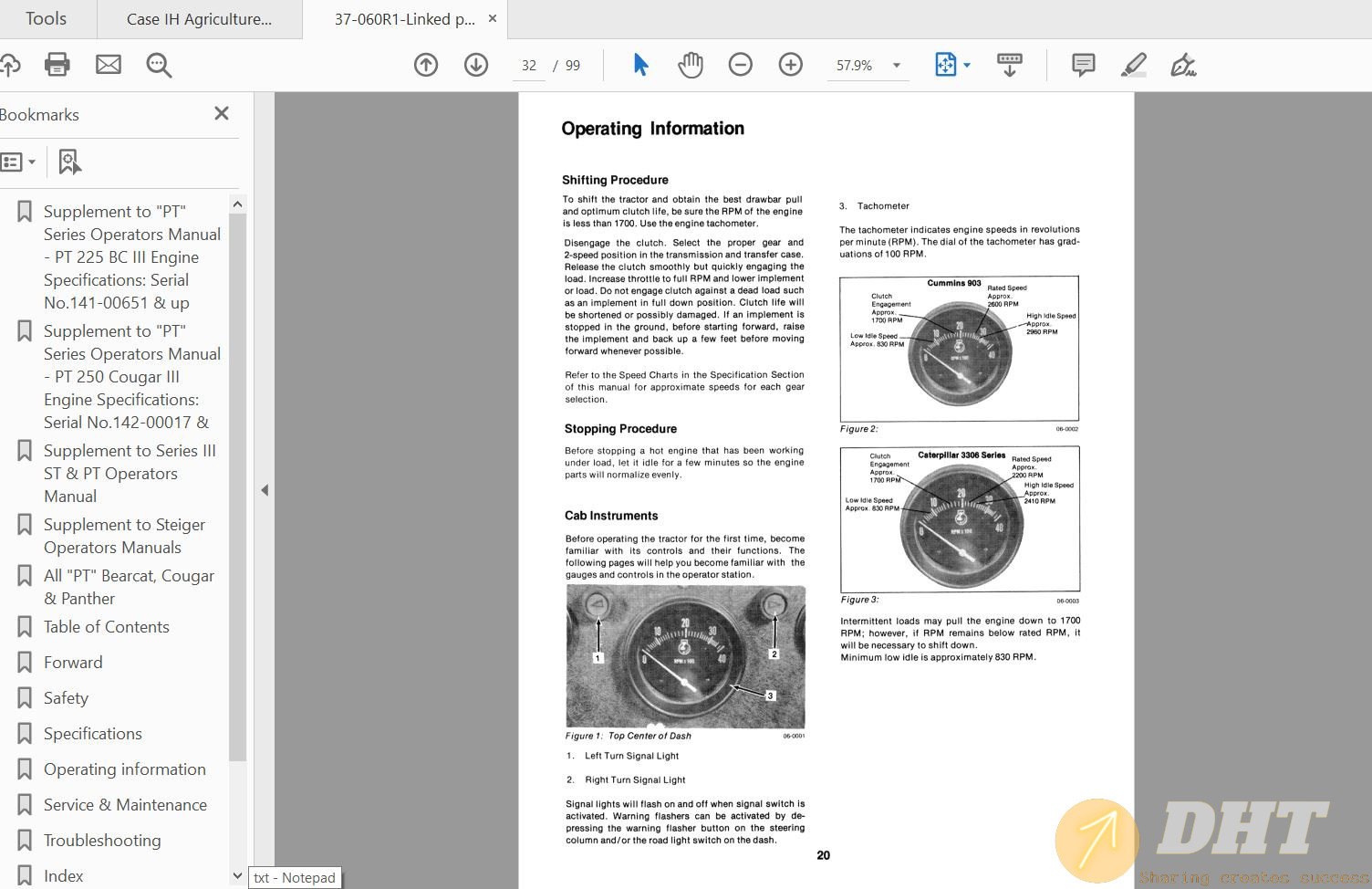Expand fit page tool dropdown arrow
The width and height of the screenshot is (1372, 889).
coord(967,65)
